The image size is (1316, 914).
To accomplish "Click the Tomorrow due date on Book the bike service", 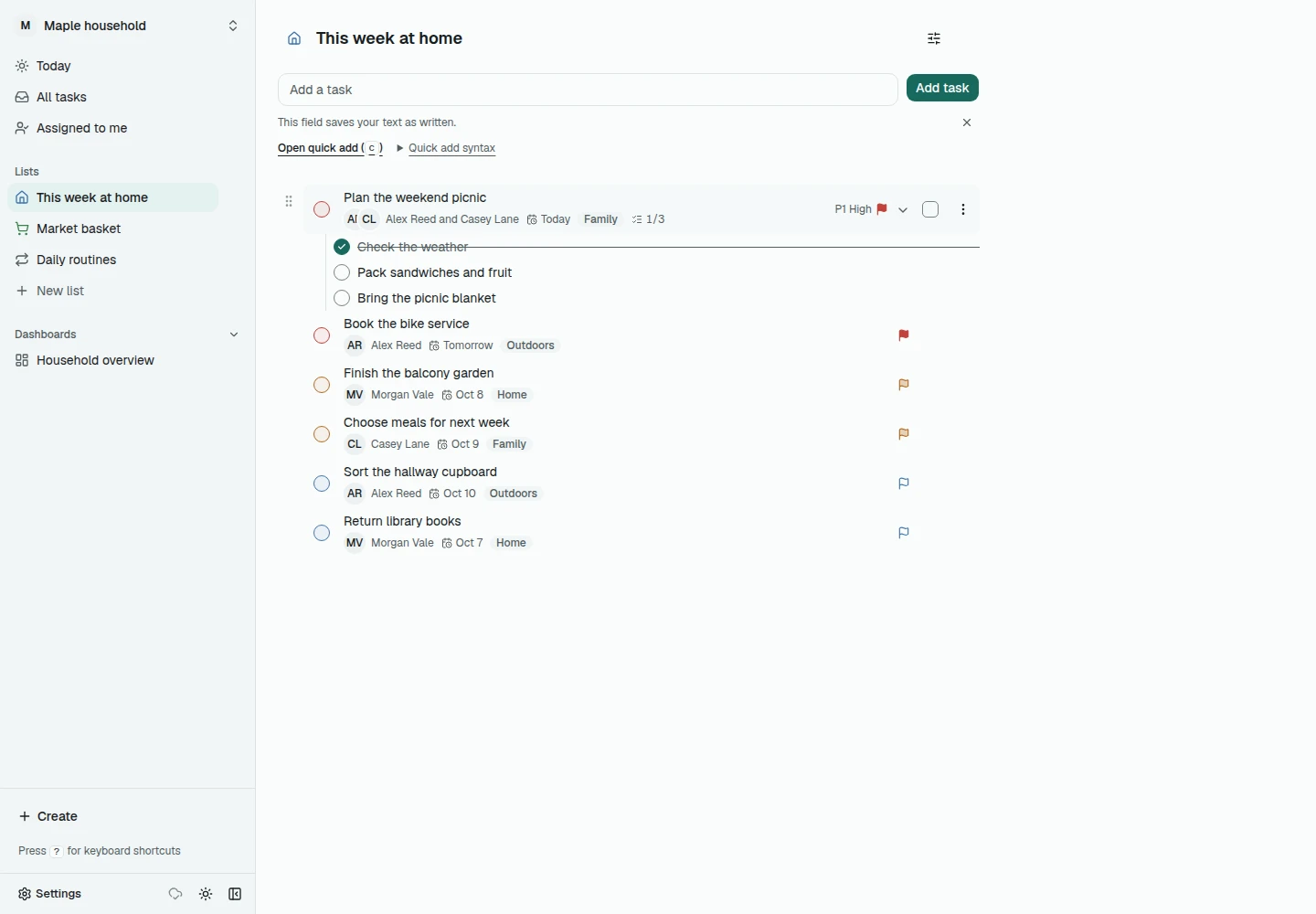I will (x=462, y=345).
